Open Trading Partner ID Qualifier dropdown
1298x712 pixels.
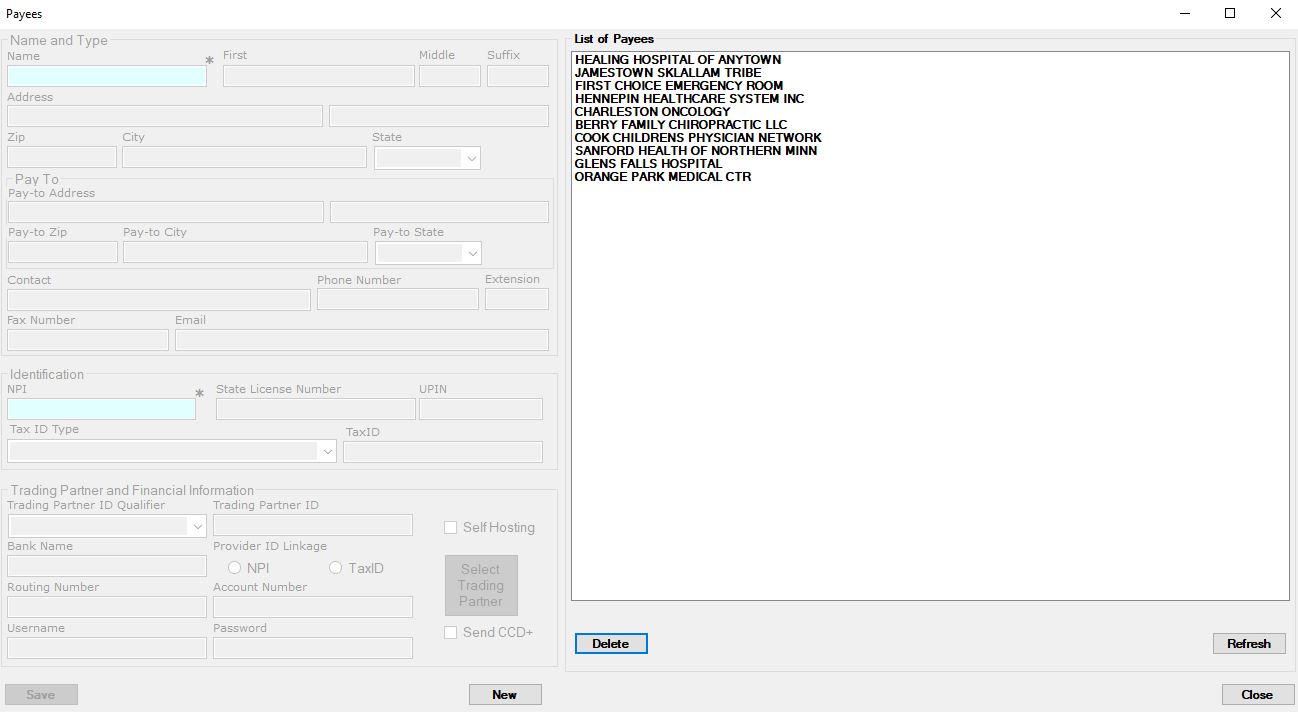pyautogui.click(x=107, y=526)
